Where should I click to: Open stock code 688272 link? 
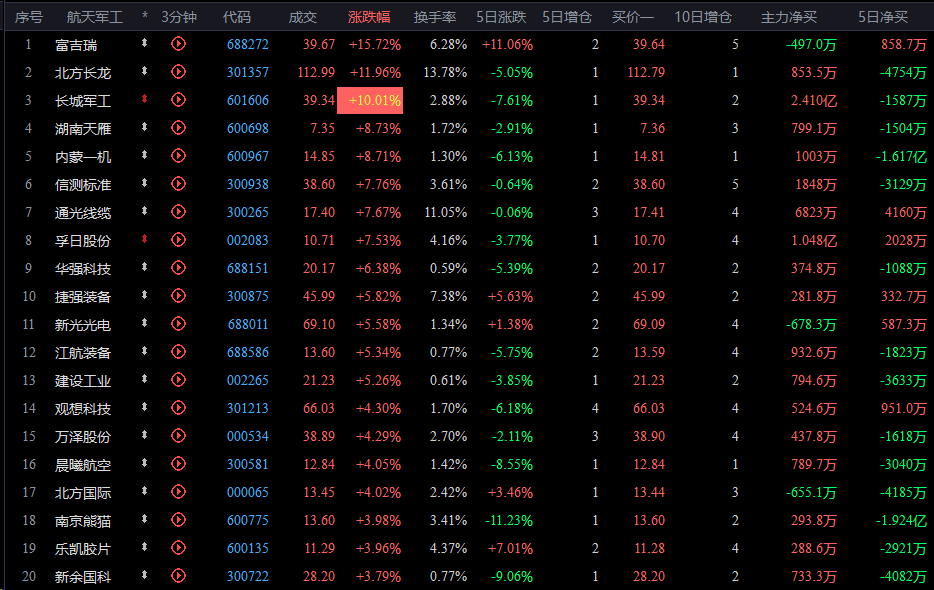[247, 44]
